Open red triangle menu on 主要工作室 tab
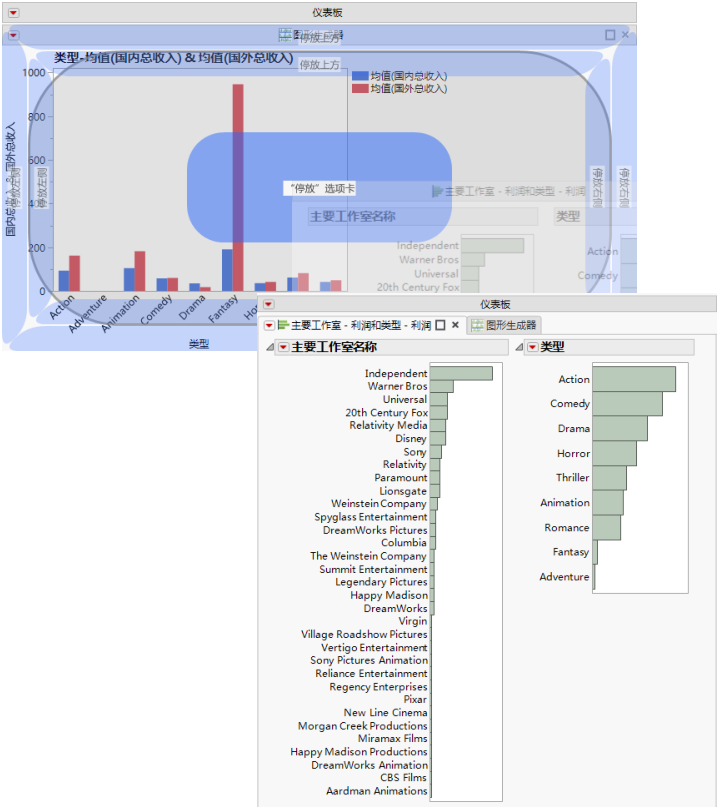719x809 pixels. tap(269, 326)
